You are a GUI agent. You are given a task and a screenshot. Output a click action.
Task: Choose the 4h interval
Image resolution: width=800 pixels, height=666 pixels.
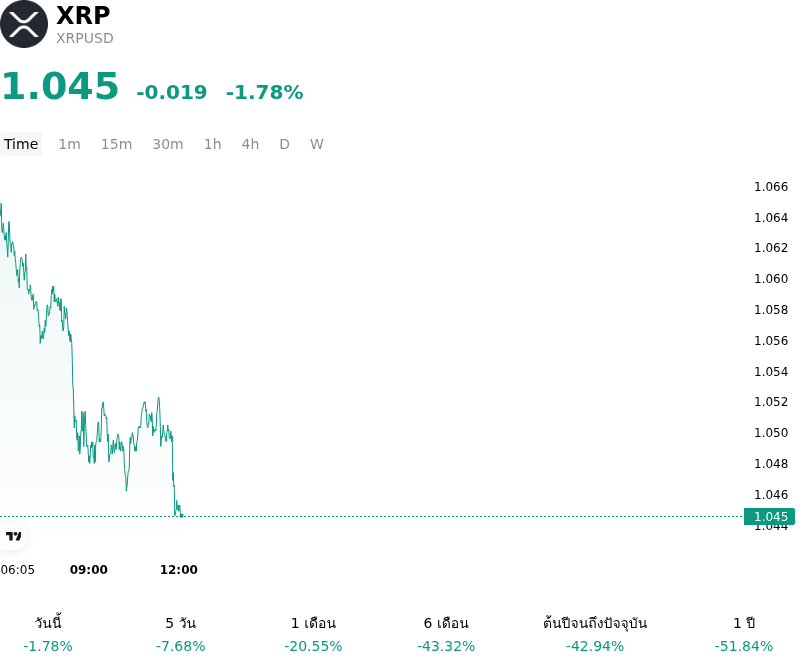pos(250,144)
